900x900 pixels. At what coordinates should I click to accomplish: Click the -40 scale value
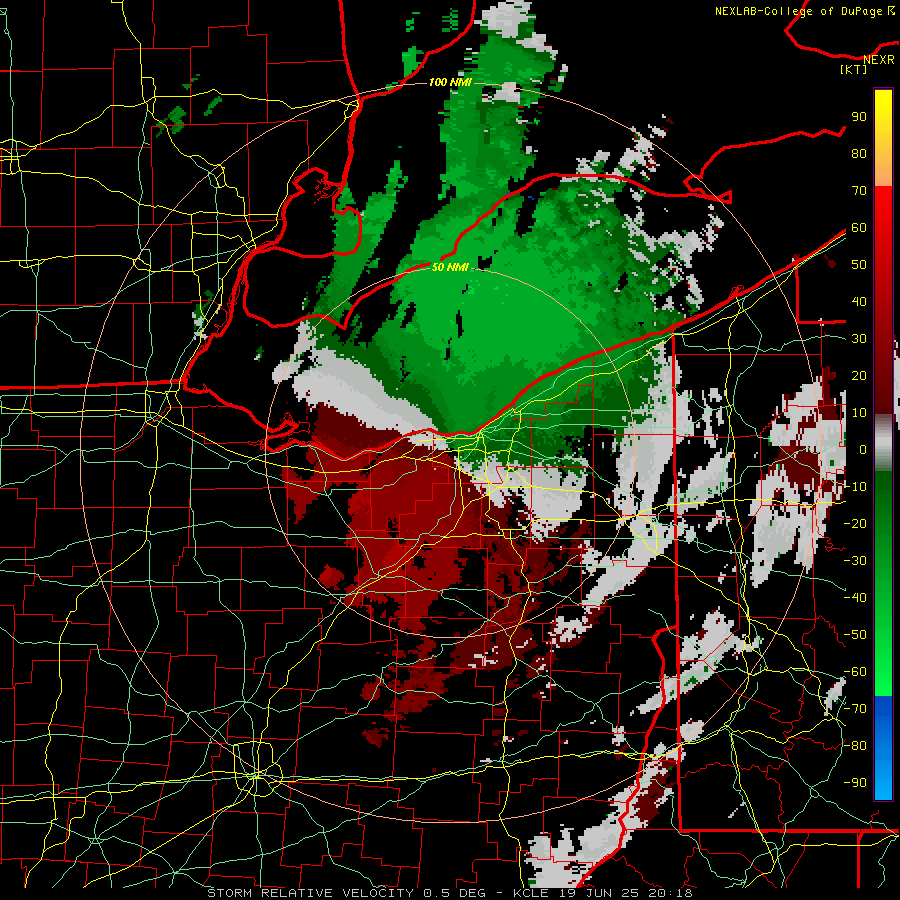[x=855, y=598]
